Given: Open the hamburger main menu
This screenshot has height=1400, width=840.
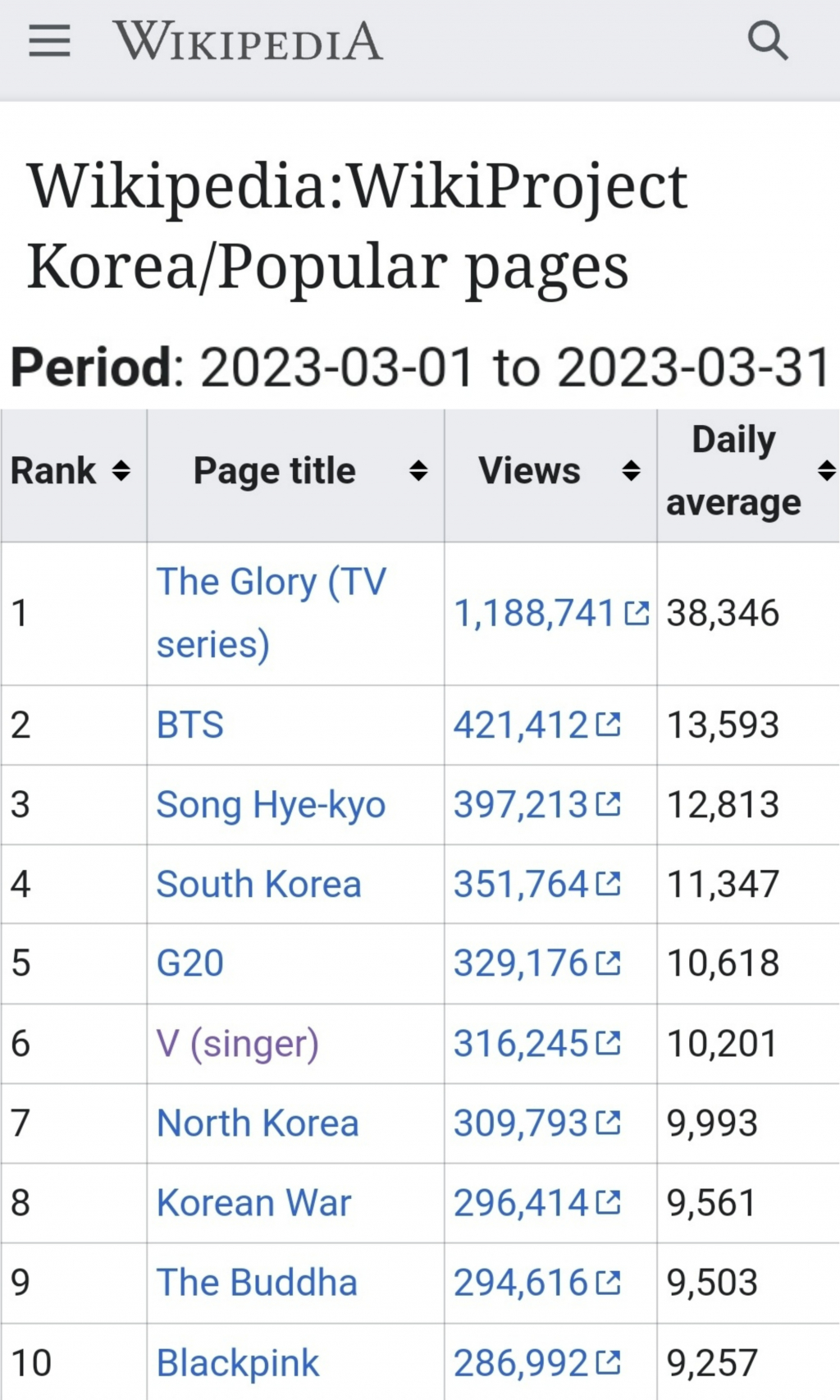Looking at the screenshot, I should (49, 40).
